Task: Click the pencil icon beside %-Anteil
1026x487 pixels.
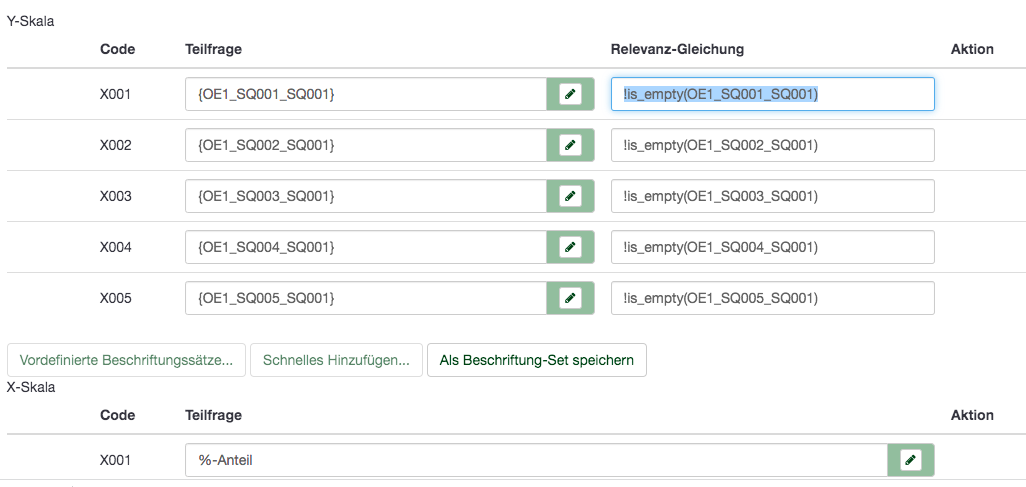Action: (910, 460)
